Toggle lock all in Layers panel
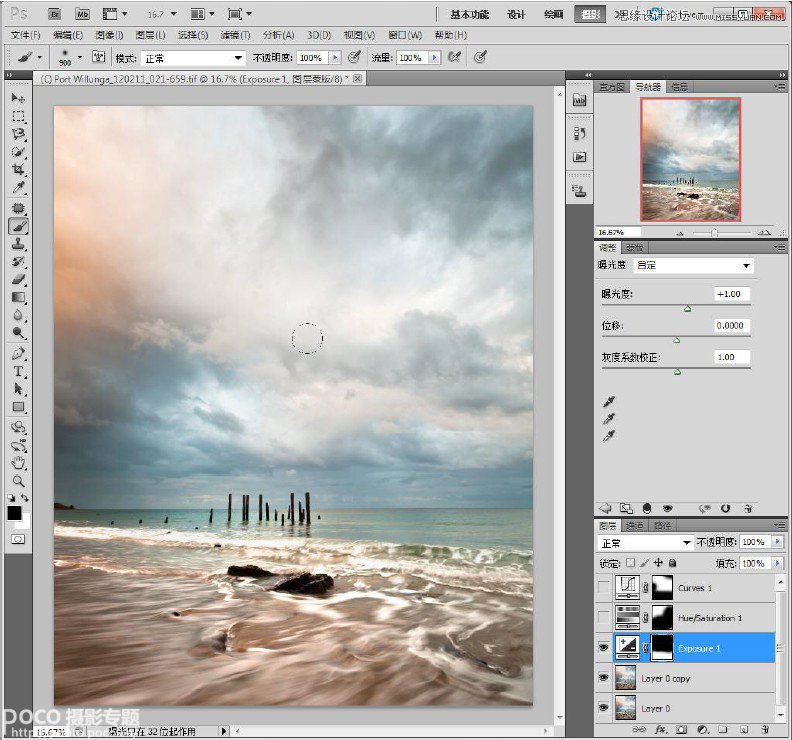Image resolution: width=792 pixels, height=740 pixels. coord(672,563)
